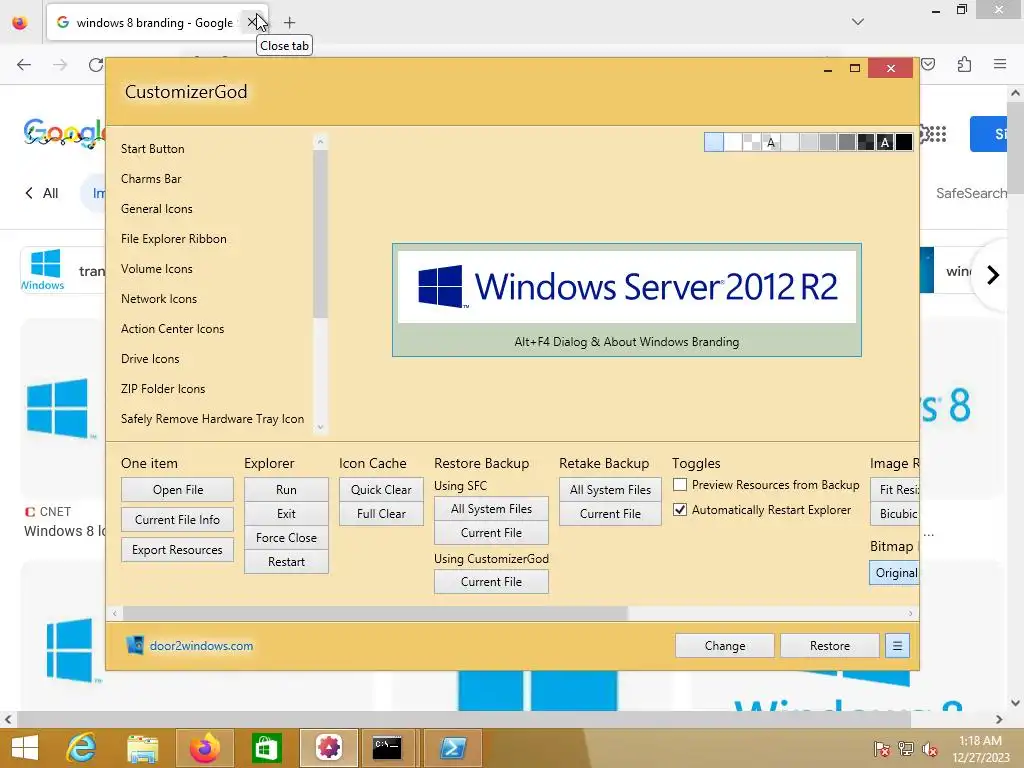Open door2windows.com link
This screenshot has width=1024, height=768.
[x=201, y=646]
